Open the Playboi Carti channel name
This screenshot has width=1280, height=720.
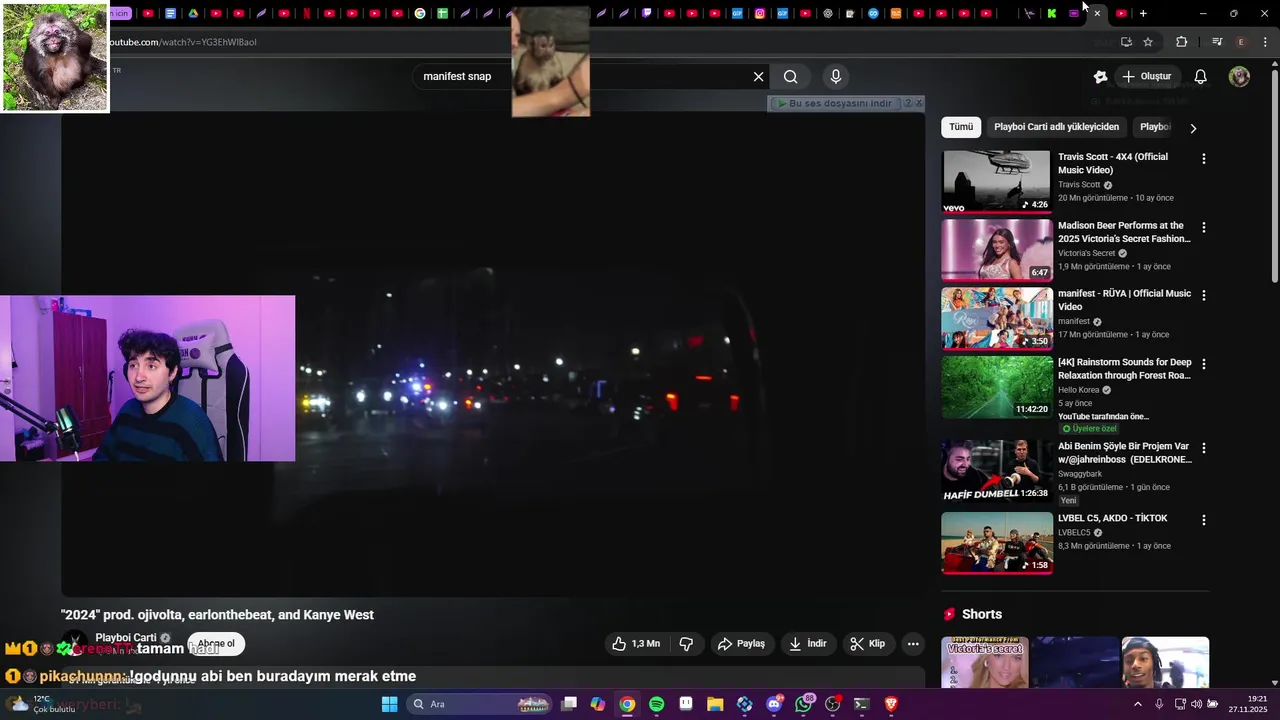(126, 637)
